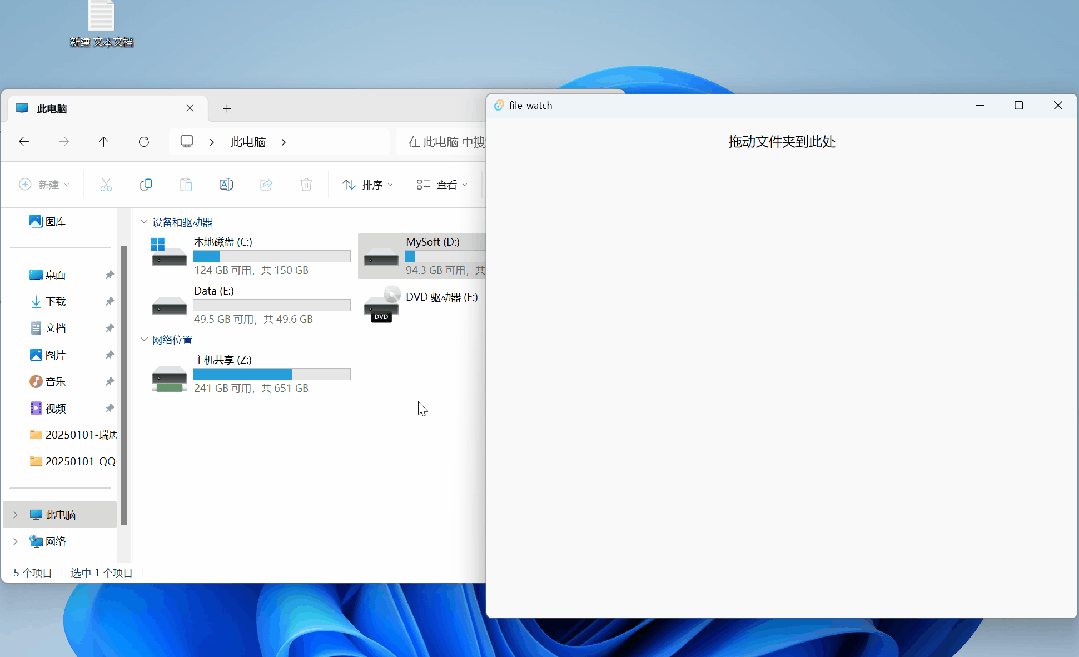
Task: Select the Delete trash icon
Action: click(306, 184)
